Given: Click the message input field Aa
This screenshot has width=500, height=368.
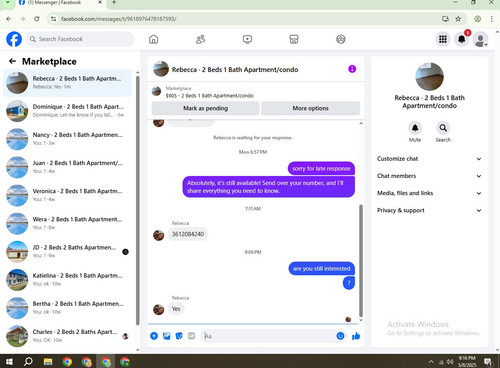Looking at the screenshot, I should tap(268, 336).
